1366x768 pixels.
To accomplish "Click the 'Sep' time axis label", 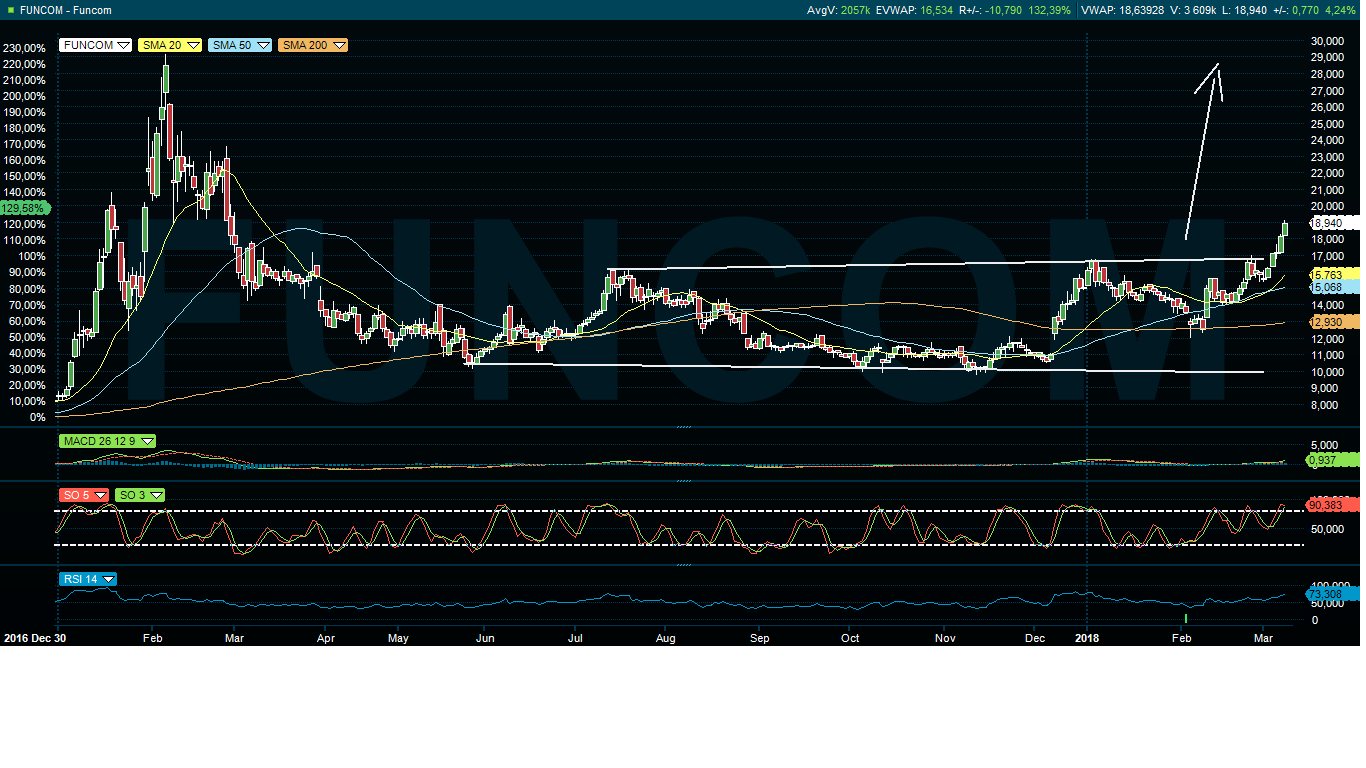I will coord(760,637).
